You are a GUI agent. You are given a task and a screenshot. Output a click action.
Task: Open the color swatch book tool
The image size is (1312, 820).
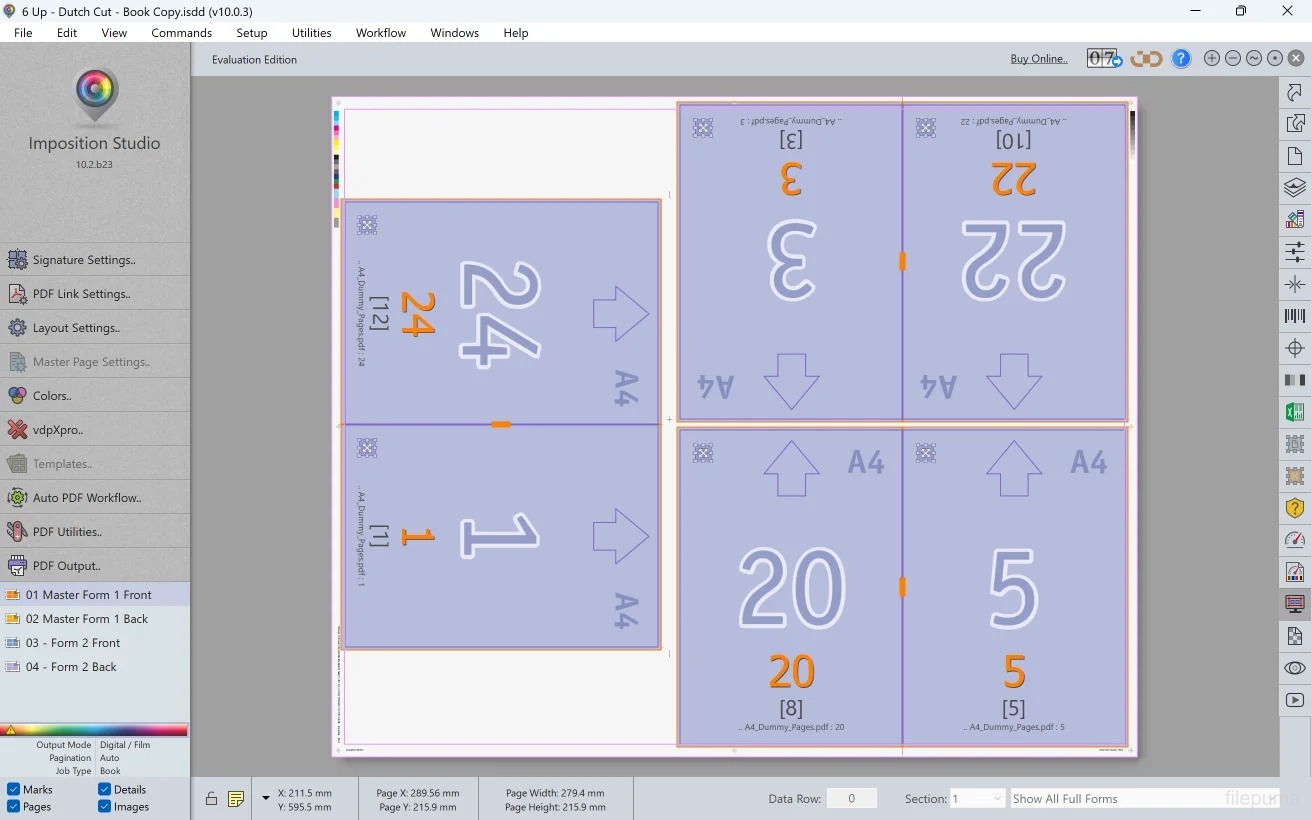click(1295, 219)
